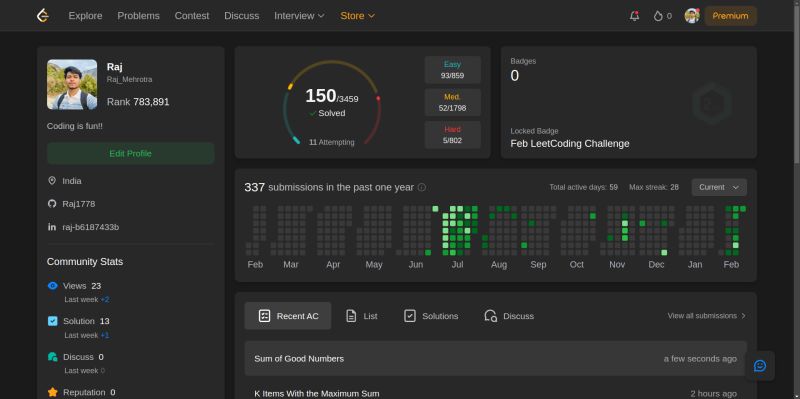Image resolution: width=800 pixels, height=399 pixels.
Task: Click the LinkedIn icon beside raj-b6187433b
Action: (x=52, y=227)
